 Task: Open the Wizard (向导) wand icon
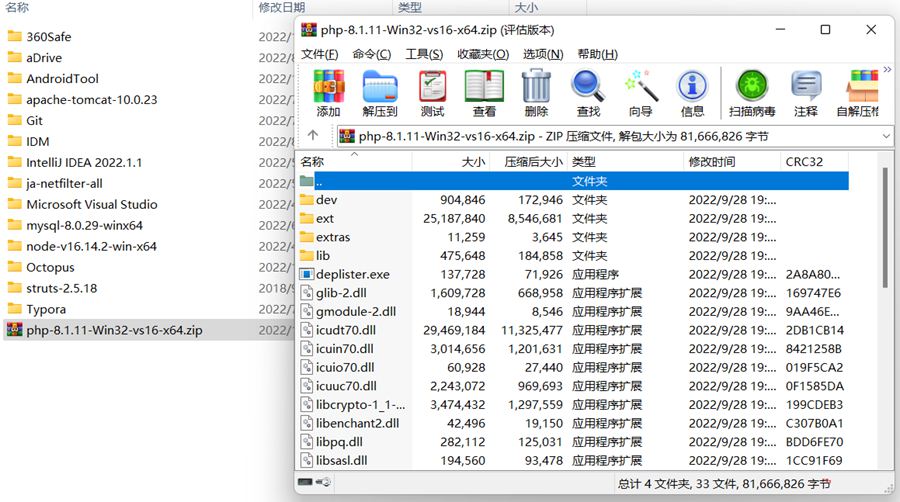(640, 92)
